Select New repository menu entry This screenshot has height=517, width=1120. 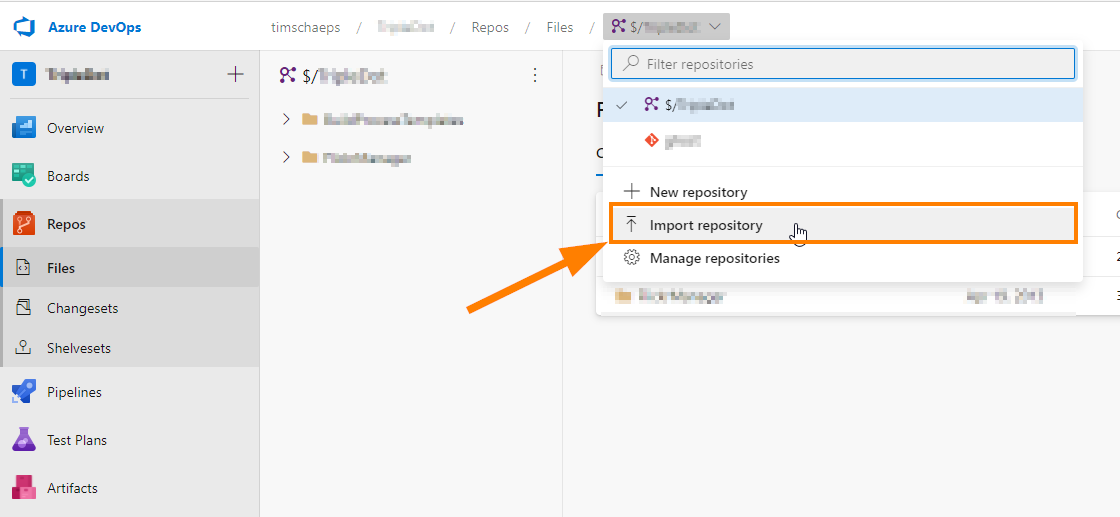[x=698, y=192]
